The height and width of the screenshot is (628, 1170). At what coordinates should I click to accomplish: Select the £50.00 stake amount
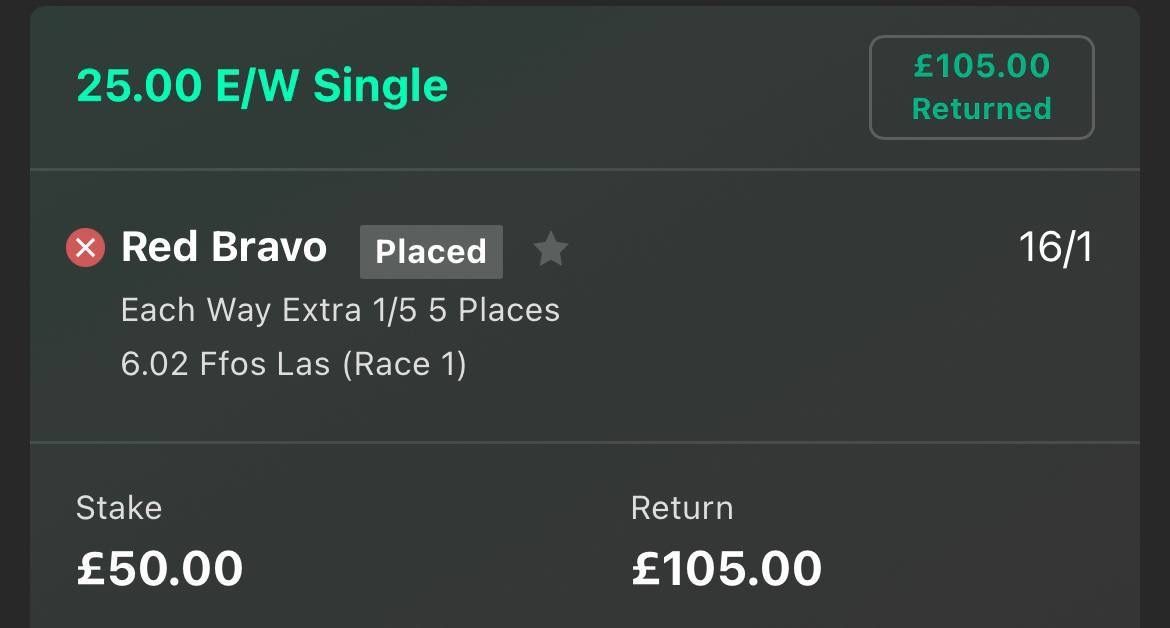[160, 568]
